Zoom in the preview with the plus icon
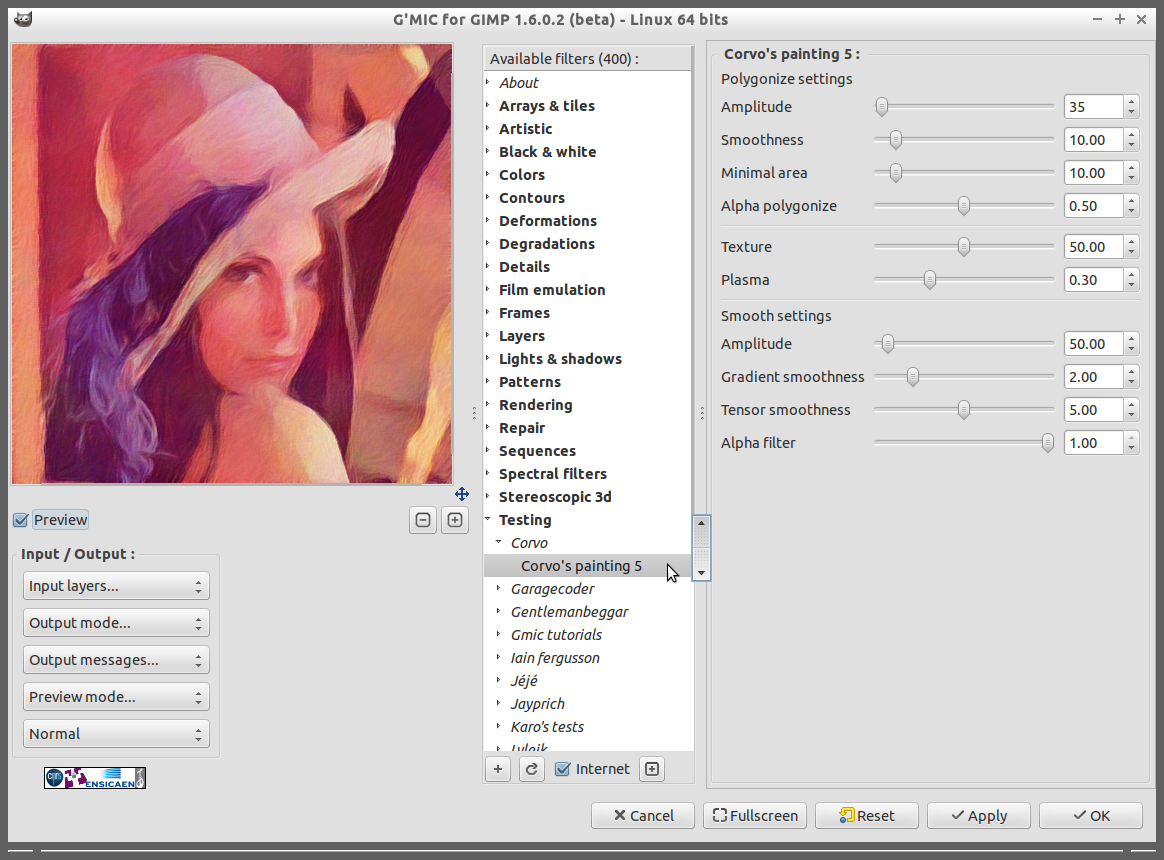This screenshot has height=860, width=1164. (x=455, y=520)
